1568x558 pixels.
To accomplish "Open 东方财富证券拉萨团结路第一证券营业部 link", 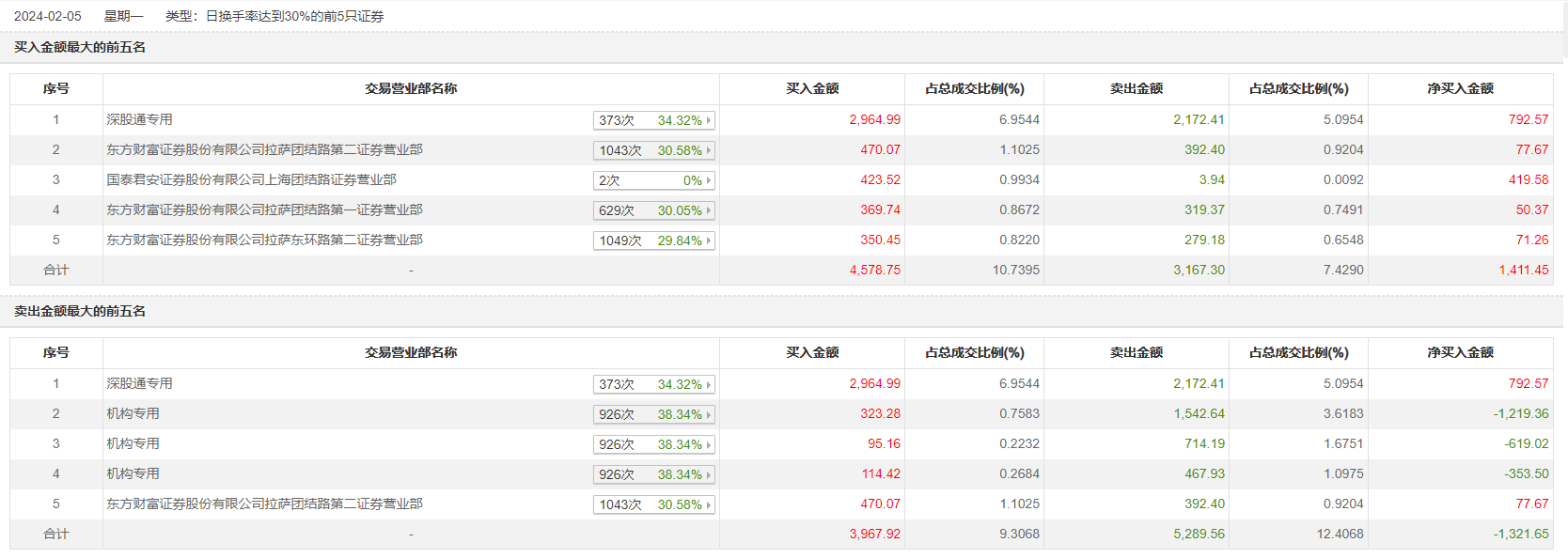I will pos(264,209).
